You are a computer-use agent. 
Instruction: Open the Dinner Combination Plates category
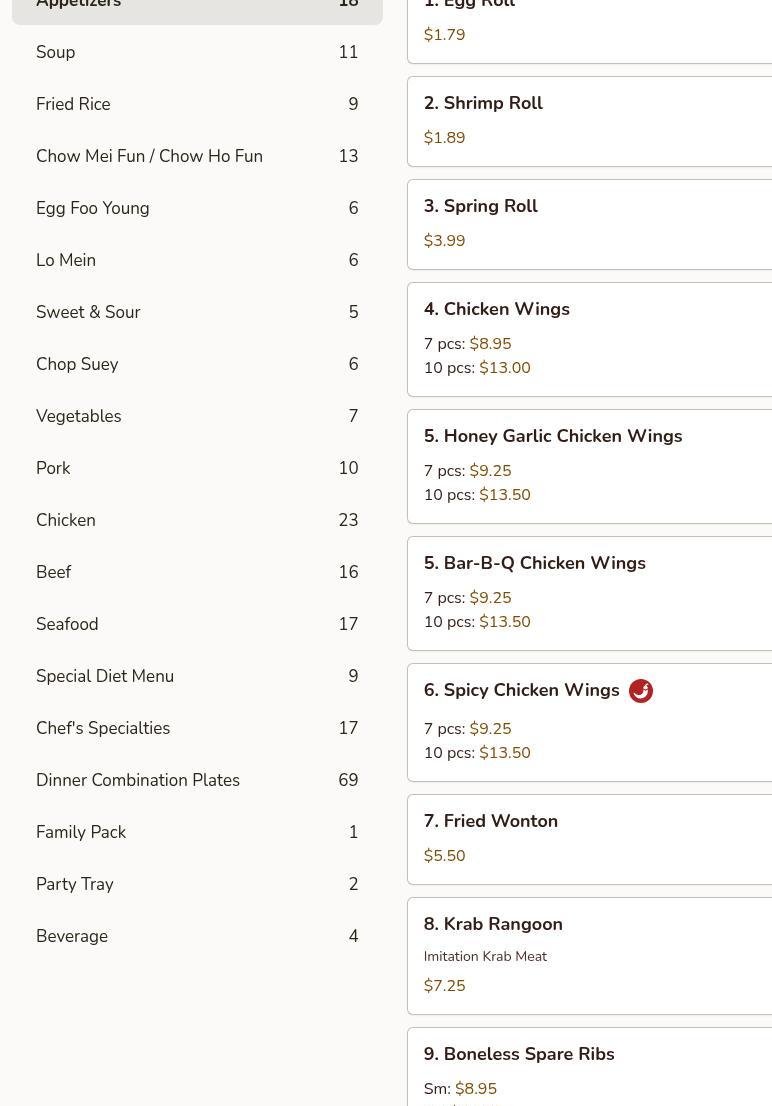pyautogui.click(x=198, y=780)
